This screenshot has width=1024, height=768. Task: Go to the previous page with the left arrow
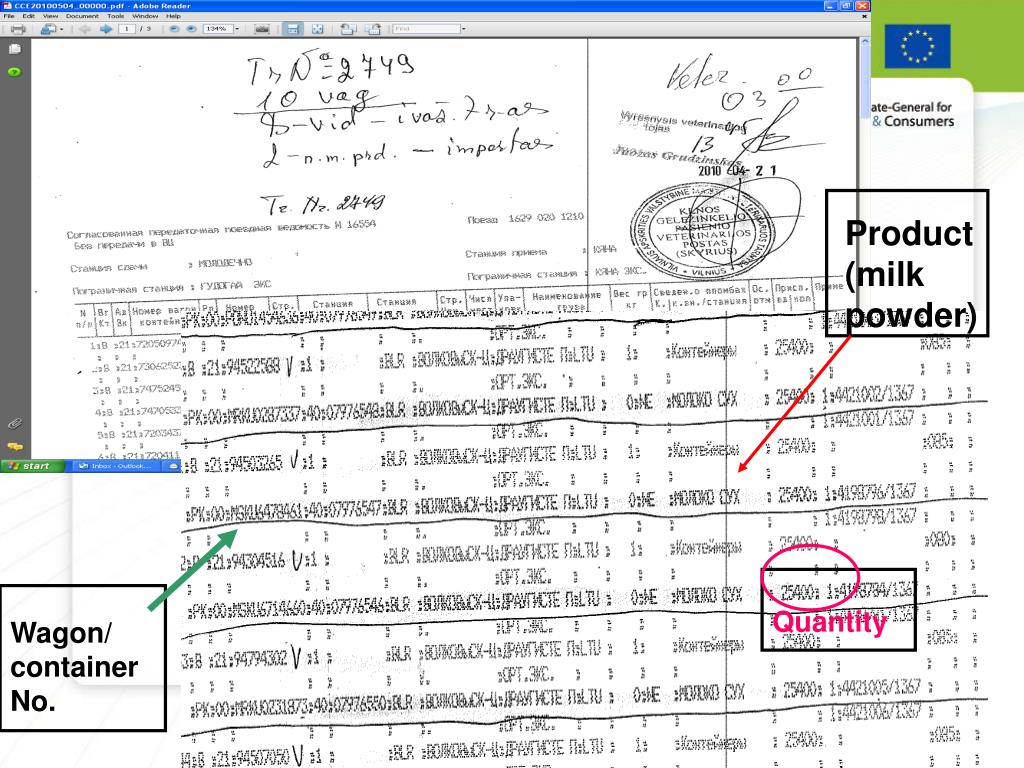(x=85, y=29)
